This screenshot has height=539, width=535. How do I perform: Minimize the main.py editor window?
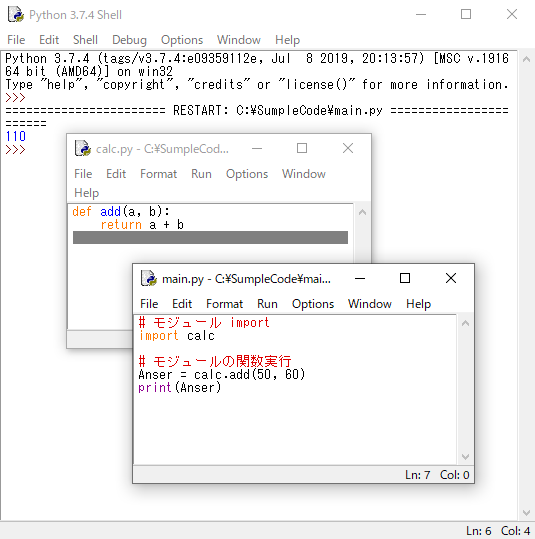(360, 278)
